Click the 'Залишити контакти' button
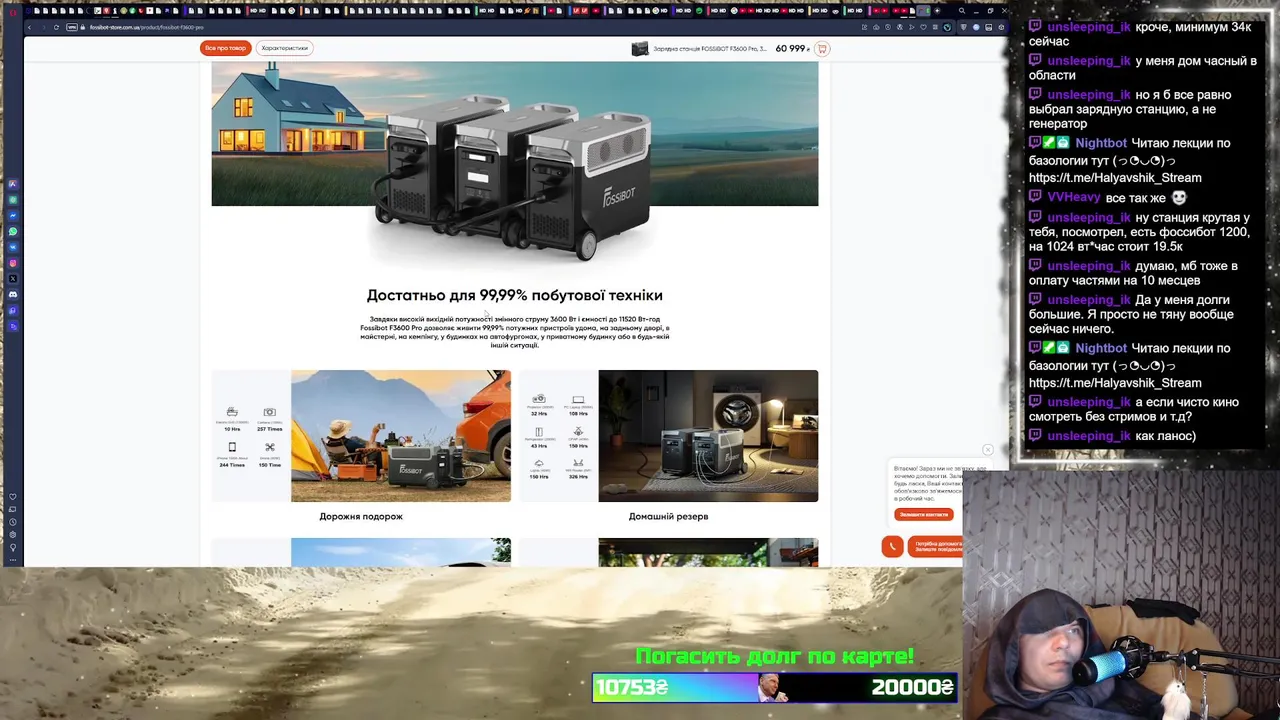The width and height of the screenshot is (1280, 720). 924,514
